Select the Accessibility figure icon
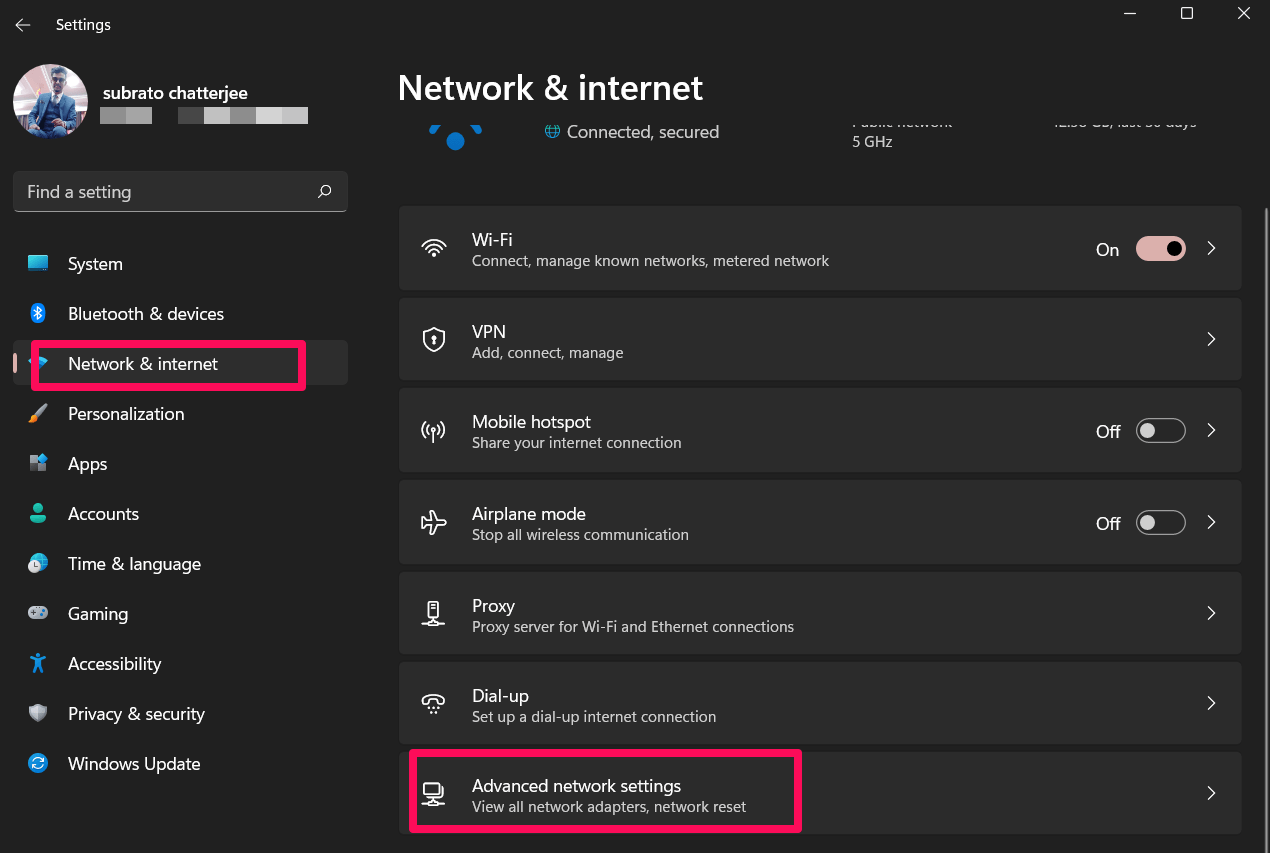Image resolution: width=1270 pixels, height=853 pixels. (38, 664)
